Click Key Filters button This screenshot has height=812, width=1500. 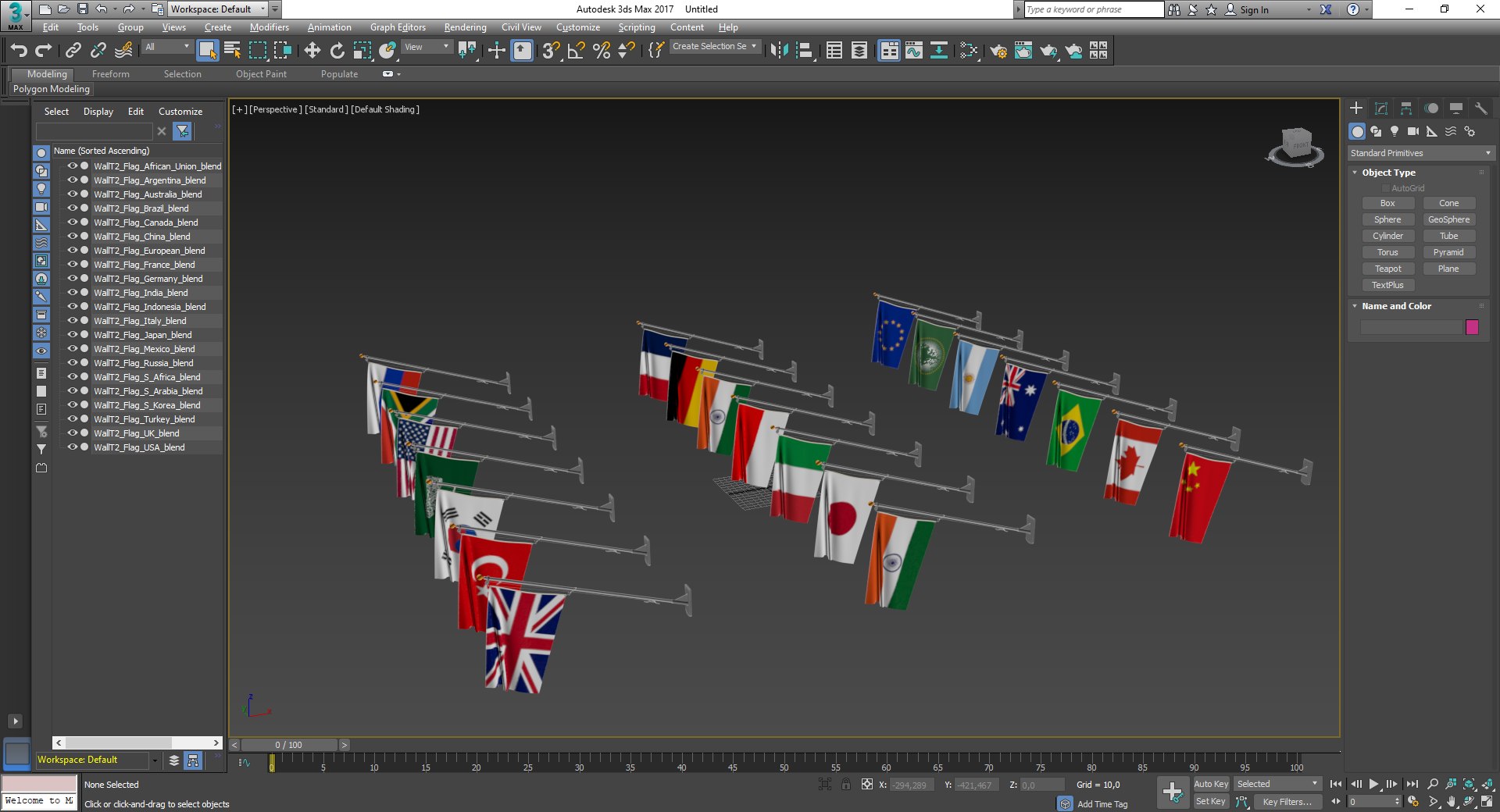[1287, 801]
